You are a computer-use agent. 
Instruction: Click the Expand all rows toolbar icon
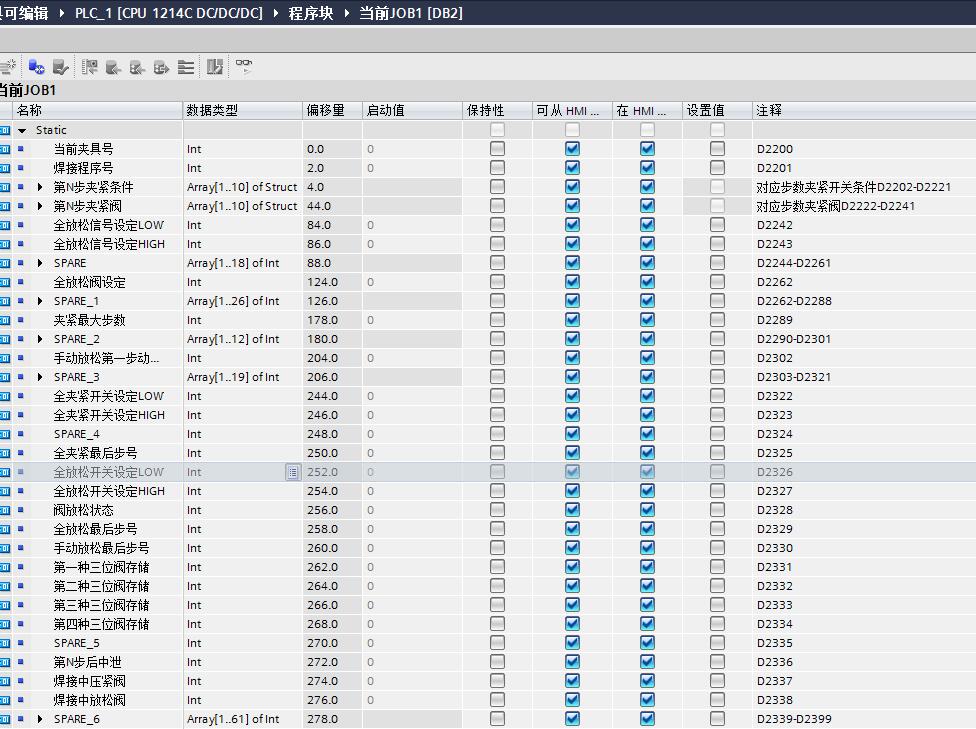[186, 67]
